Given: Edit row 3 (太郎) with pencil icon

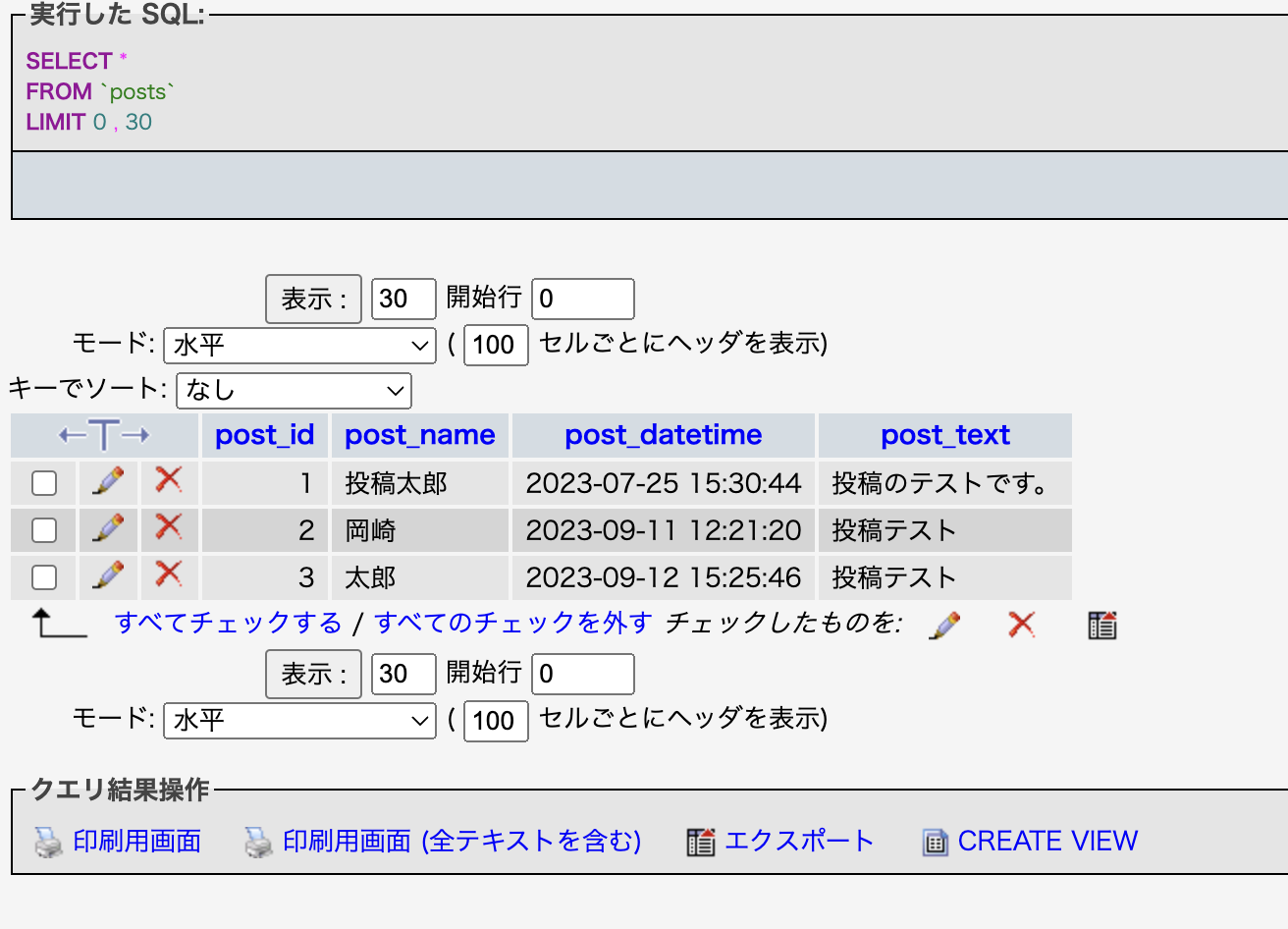Looking at the screenshot, I should click(x=108, y=577).
